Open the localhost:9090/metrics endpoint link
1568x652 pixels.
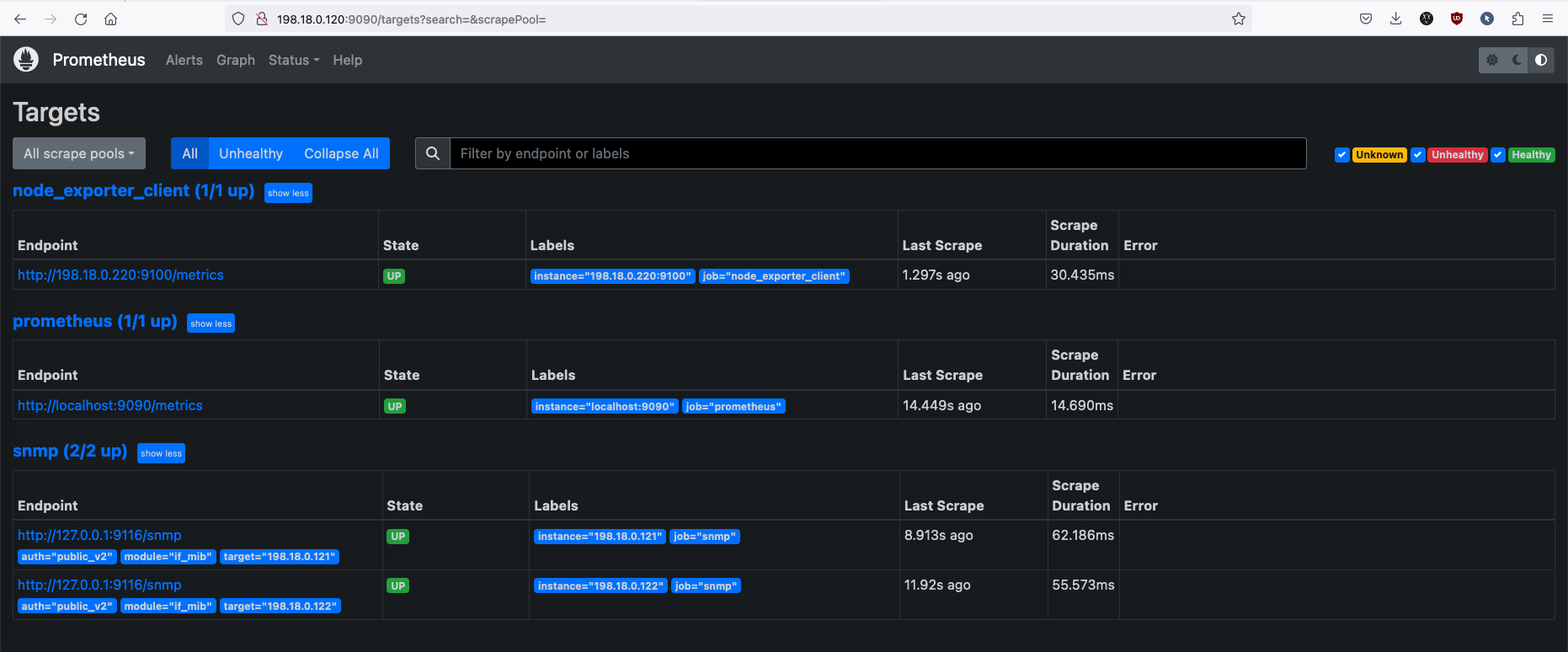(x=110, y=405)
